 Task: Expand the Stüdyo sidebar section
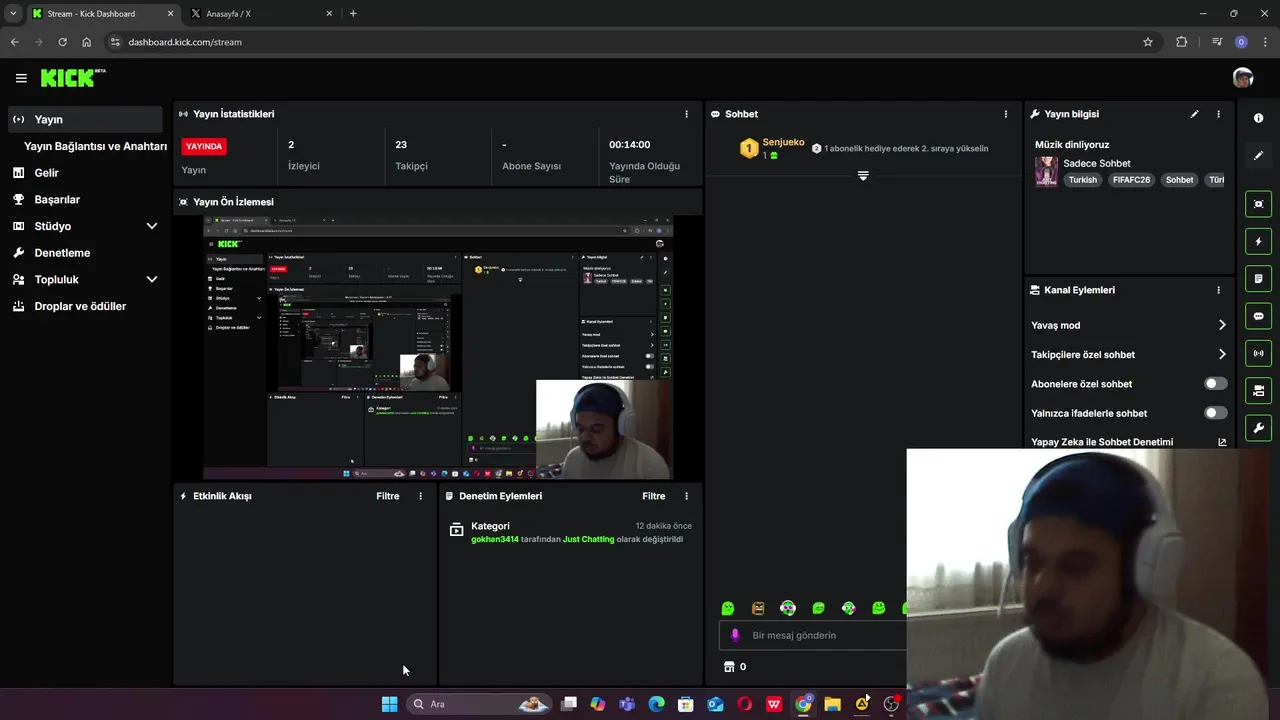click(152, 226)
